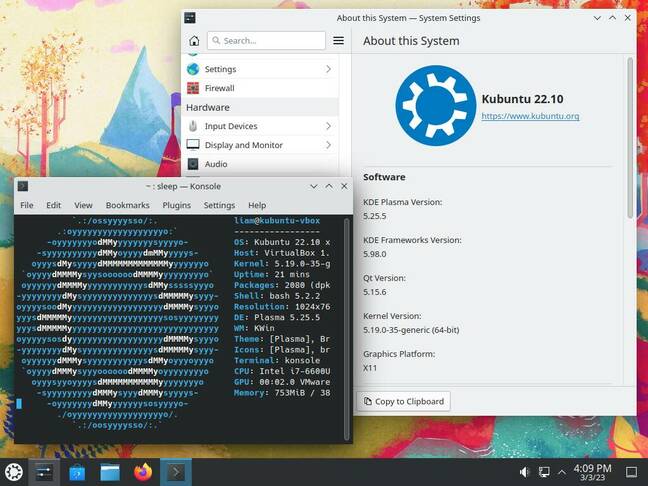Select the KDE Plasma Version value 5.25.5

point(374,216)
